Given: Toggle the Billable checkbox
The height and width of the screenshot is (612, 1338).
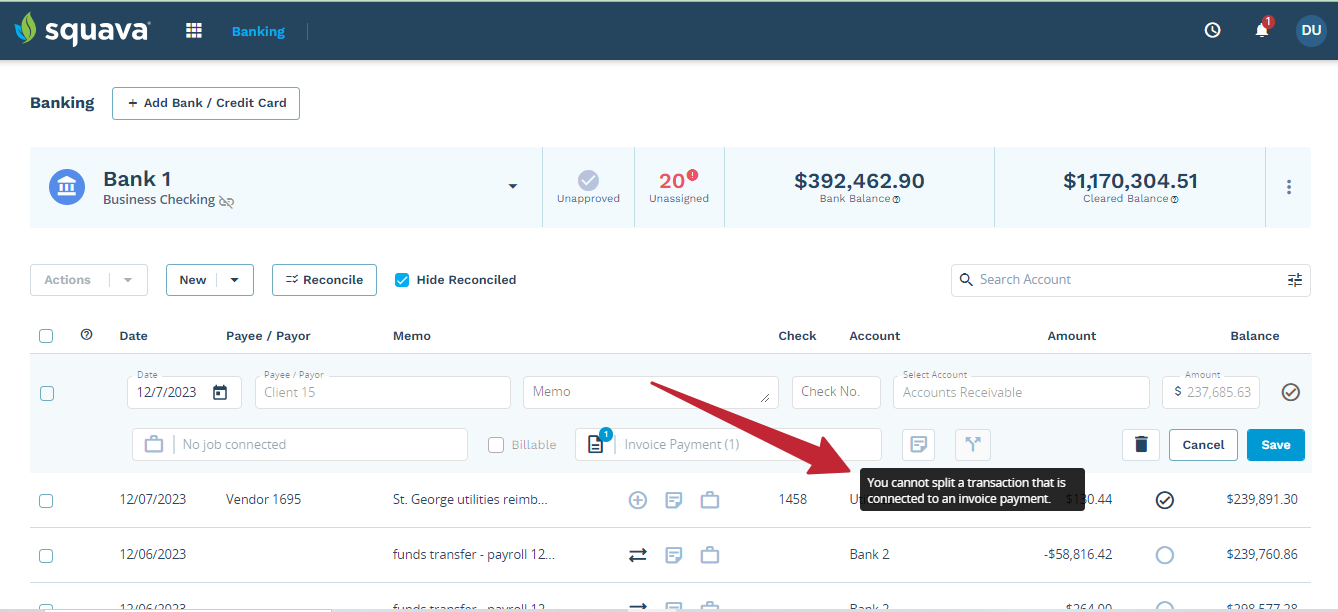Looking at the screenshot, I should coord(496,445).
